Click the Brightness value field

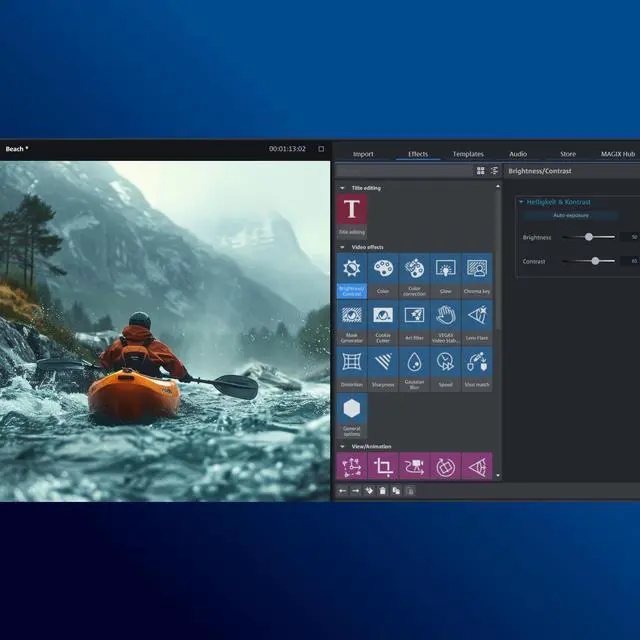(x=630, y=237)
